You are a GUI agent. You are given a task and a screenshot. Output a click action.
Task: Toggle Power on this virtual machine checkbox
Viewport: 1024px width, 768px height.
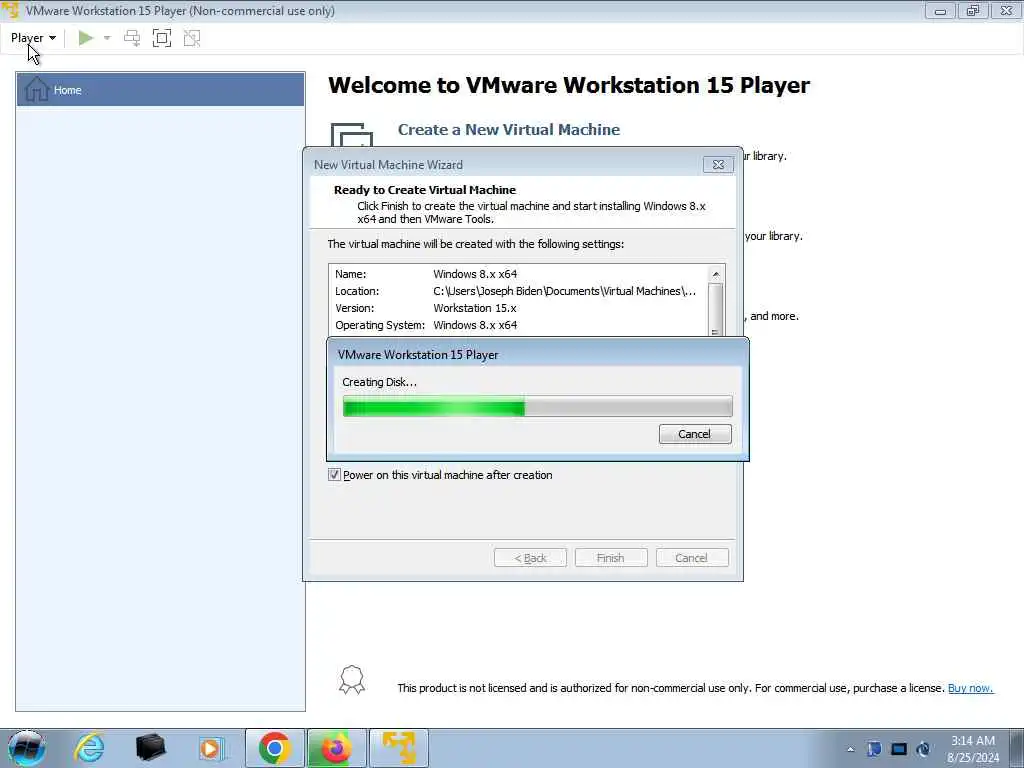pos(334,475)
